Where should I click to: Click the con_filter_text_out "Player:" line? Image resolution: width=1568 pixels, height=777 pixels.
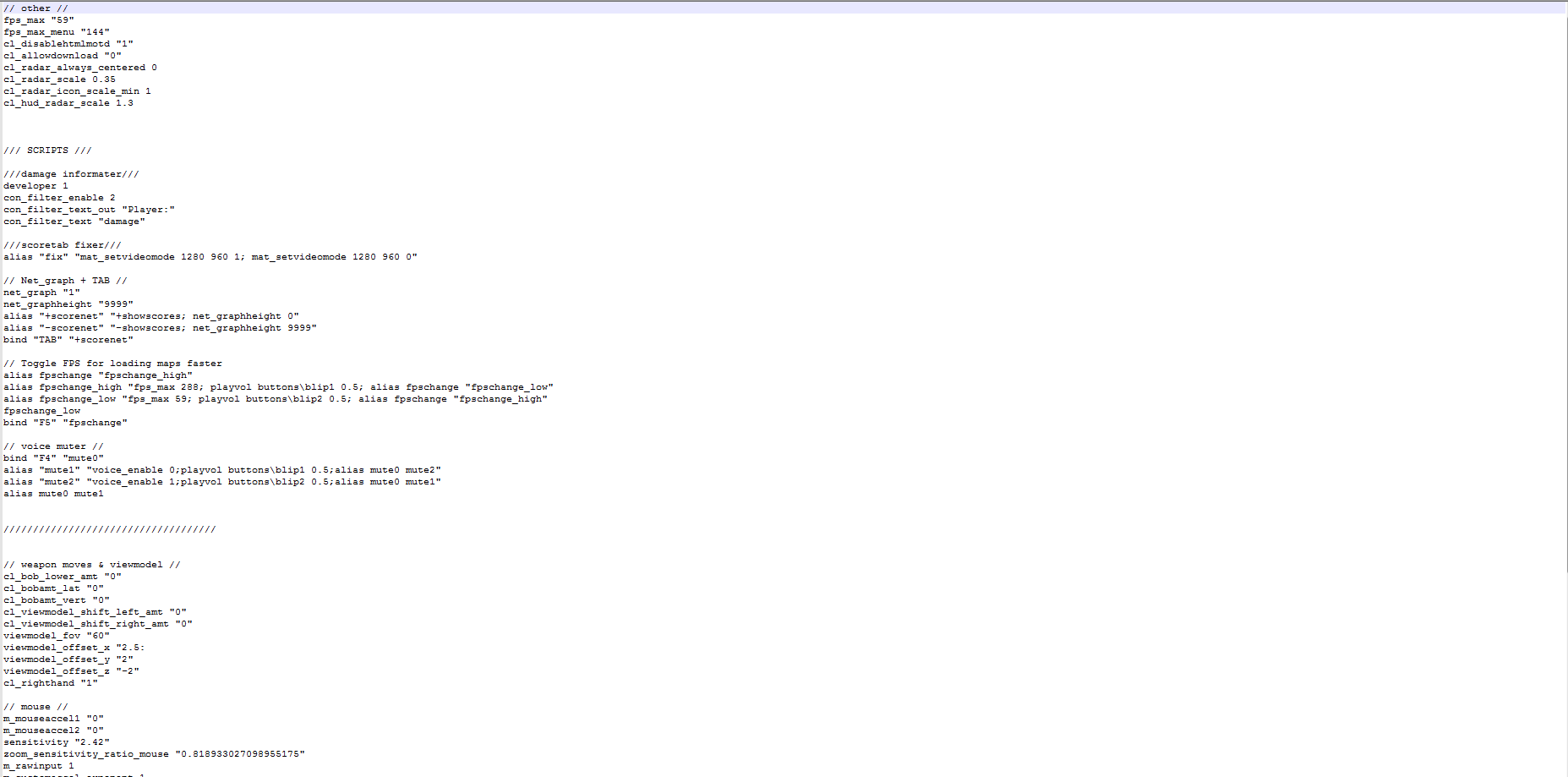coord(89,210)
